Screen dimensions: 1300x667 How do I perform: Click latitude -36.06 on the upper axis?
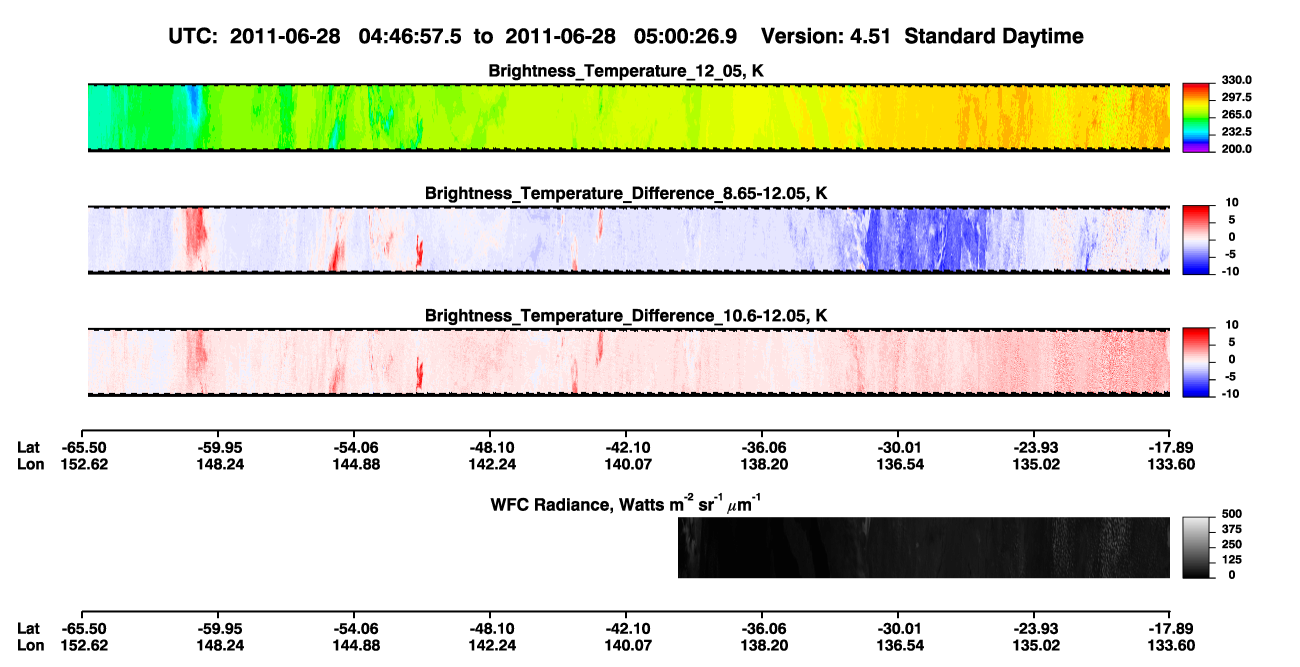tap(762, 448)
